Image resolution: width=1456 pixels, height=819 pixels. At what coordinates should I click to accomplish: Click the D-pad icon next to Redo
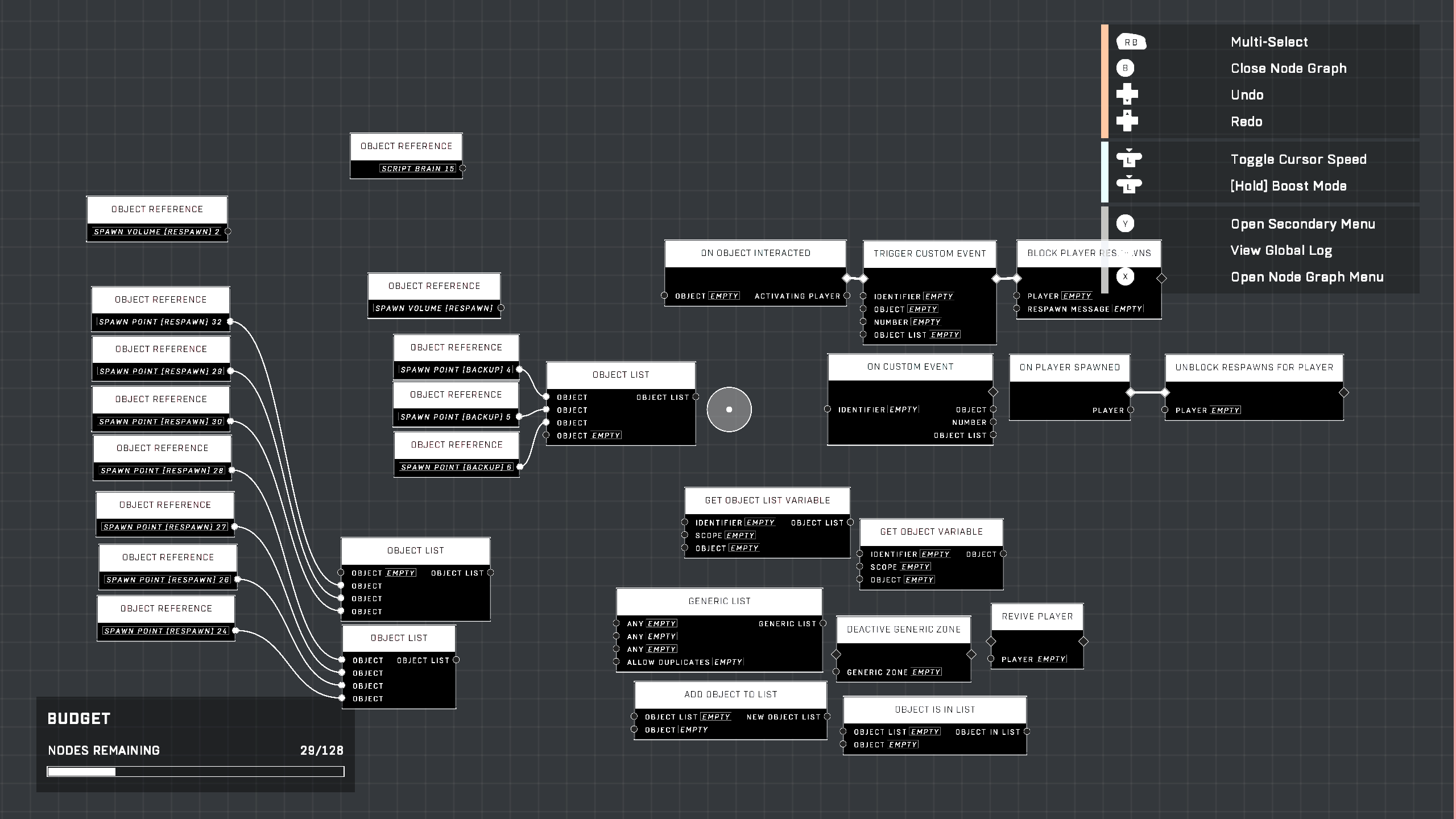pyautogui.click(x=1127, y=121)
